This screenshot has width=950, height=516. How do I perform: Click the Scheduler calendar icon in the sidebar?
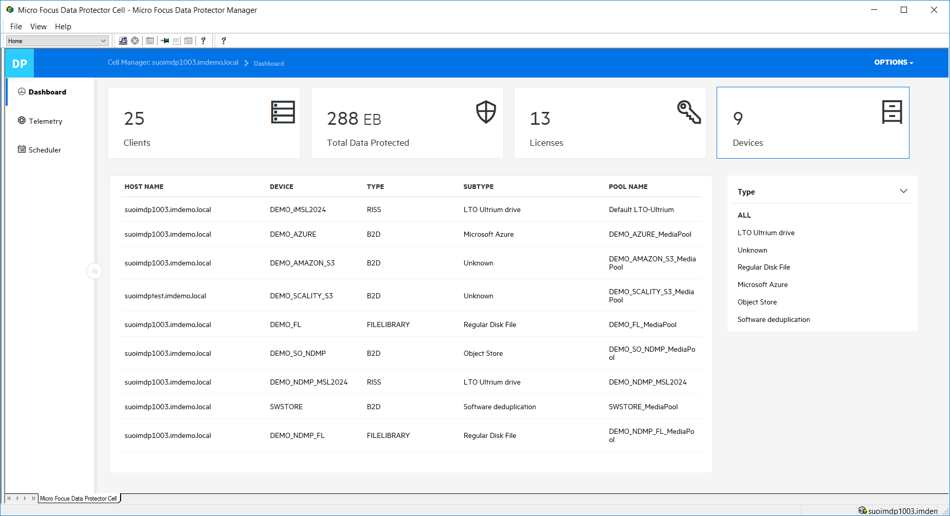pos(22,149)
